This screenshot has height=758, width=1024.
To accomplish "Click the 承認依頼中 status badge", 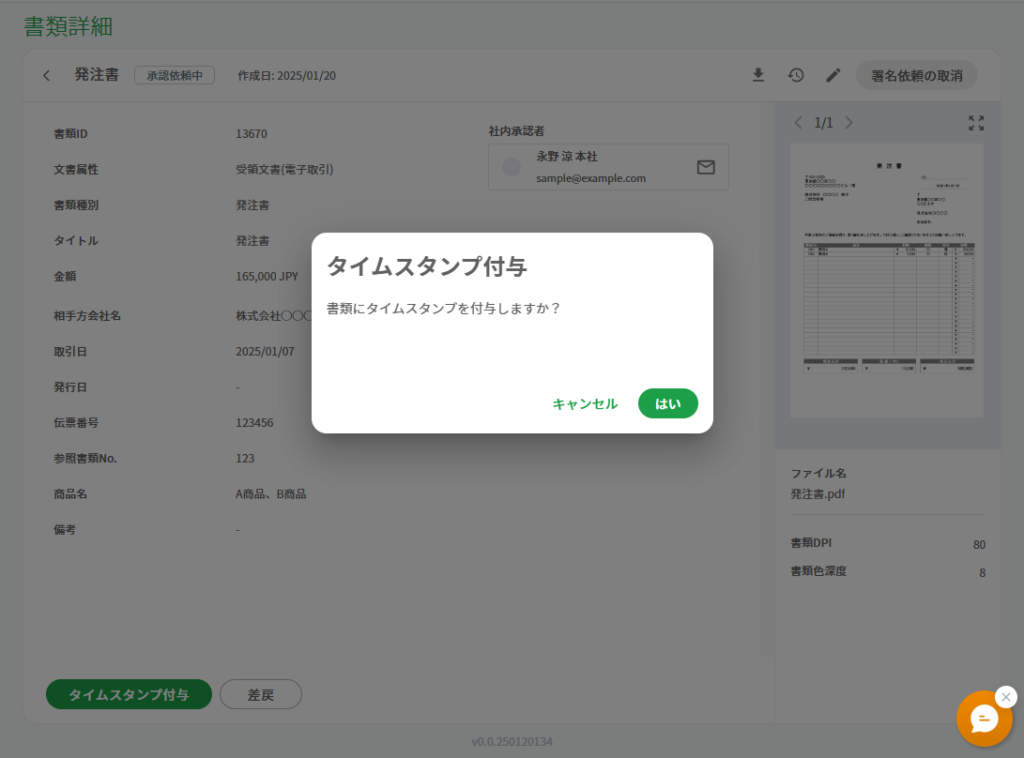I will (174, 75).
